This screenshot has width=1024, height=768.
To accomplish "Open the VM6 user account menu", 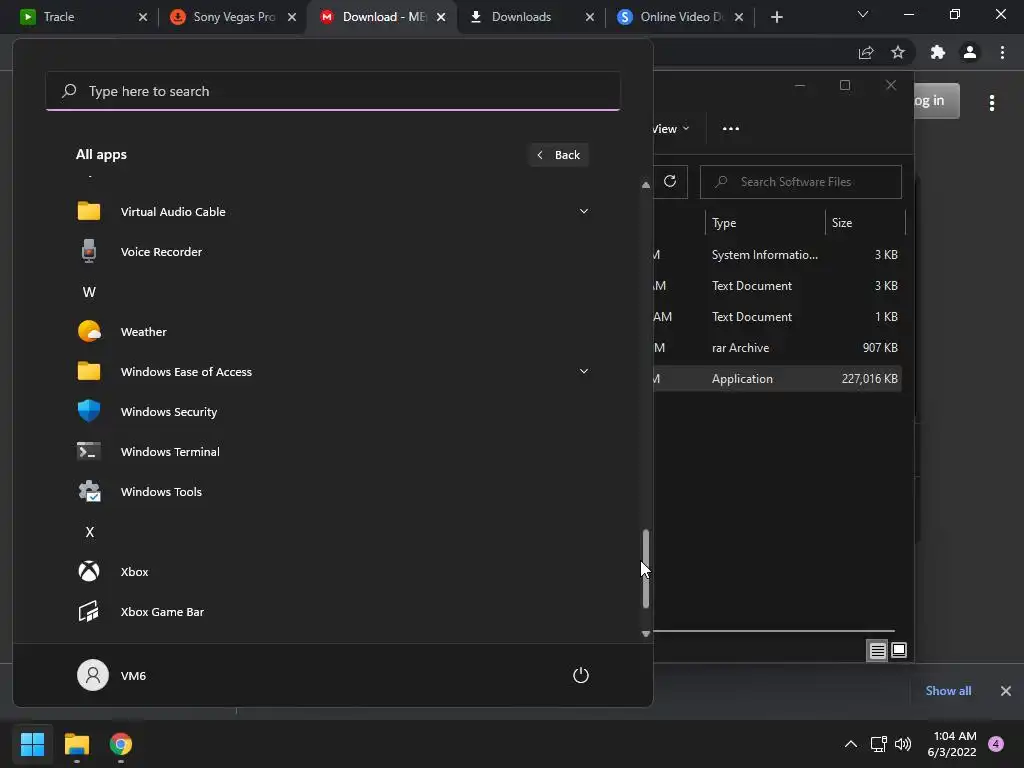I will click(112, 675).
